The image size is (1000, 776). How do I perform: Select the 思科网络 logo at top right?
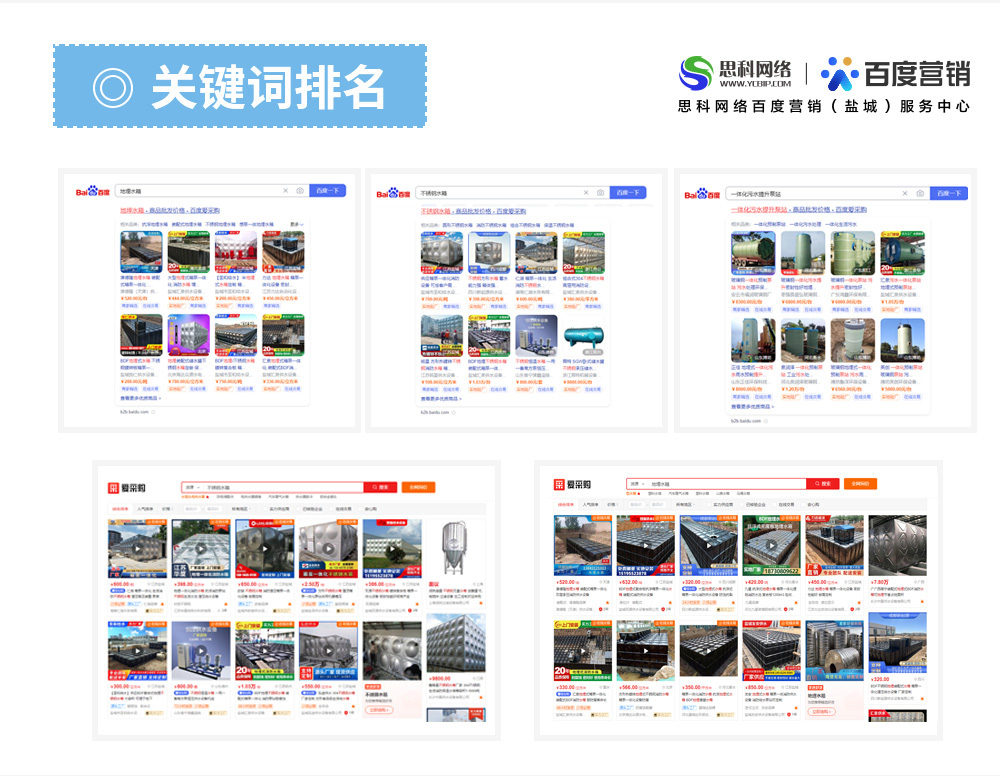coord(735,70)
